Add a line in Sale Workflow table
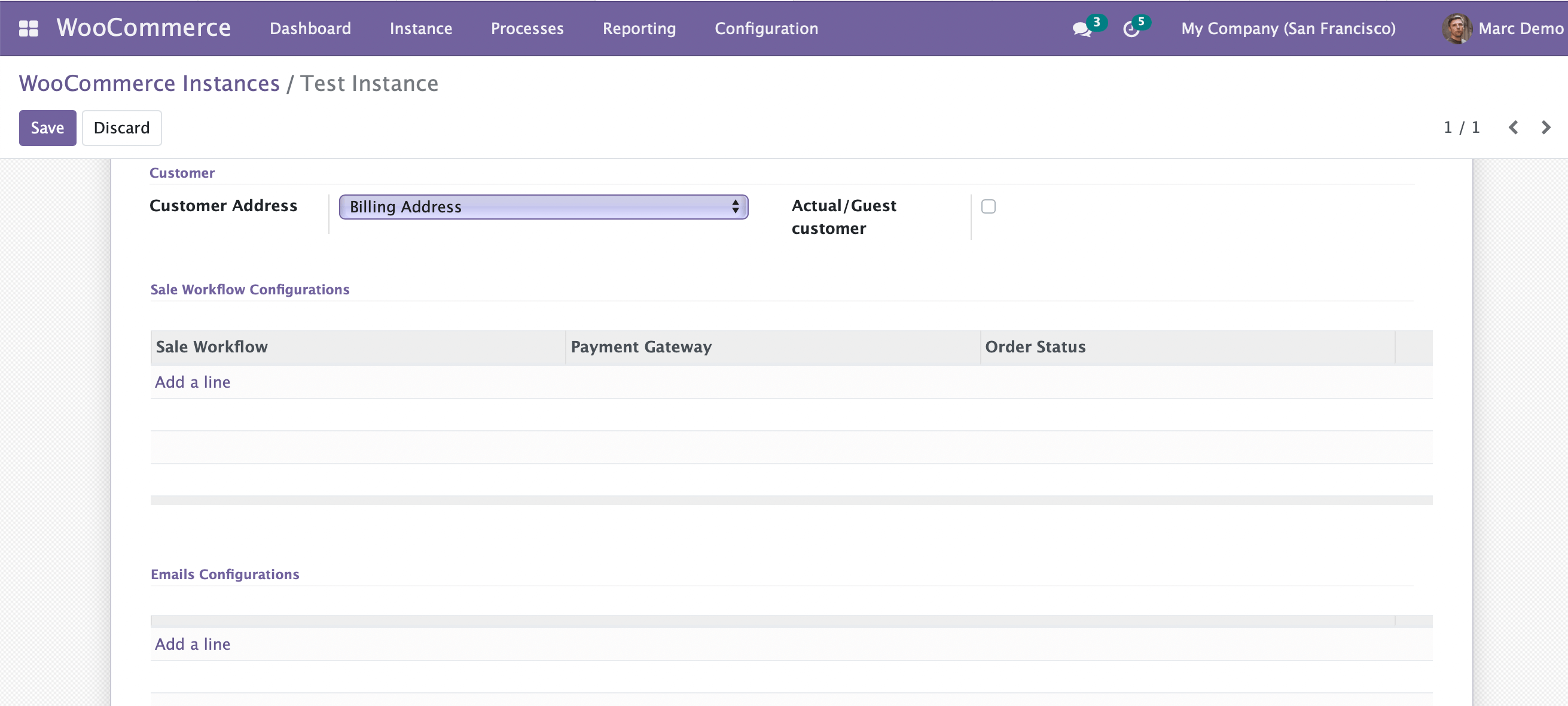This screenshot has height=706, width=1568. (x=193, y=382)
